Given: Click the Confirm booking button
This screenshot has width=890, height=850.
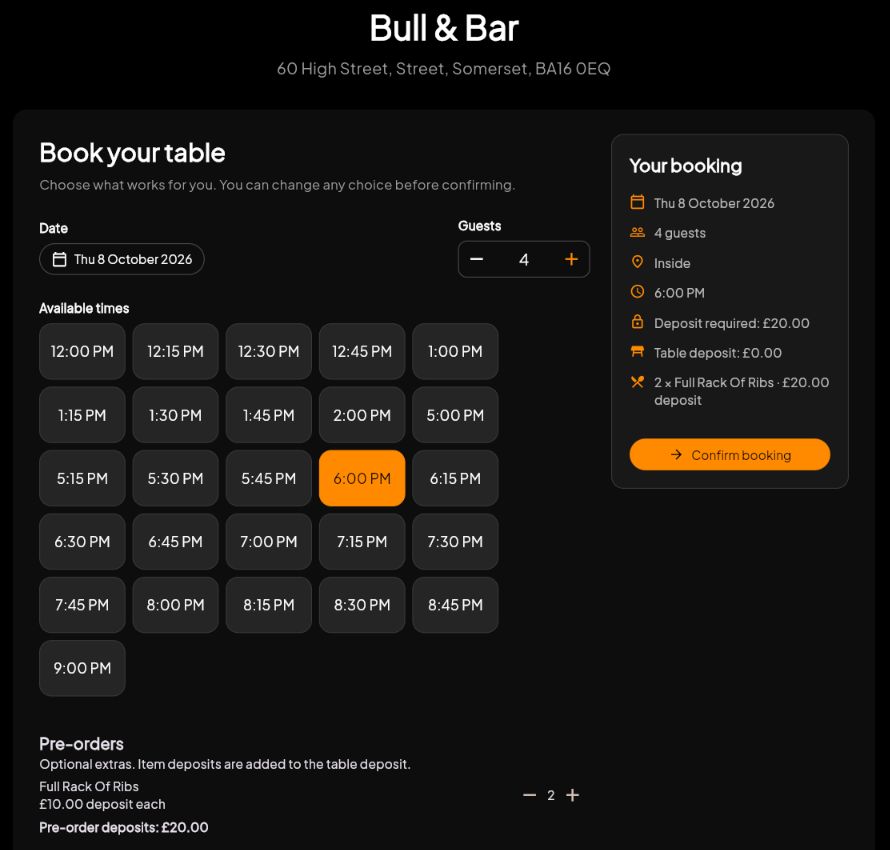Looking at the screenshot, I should (729, 455).
